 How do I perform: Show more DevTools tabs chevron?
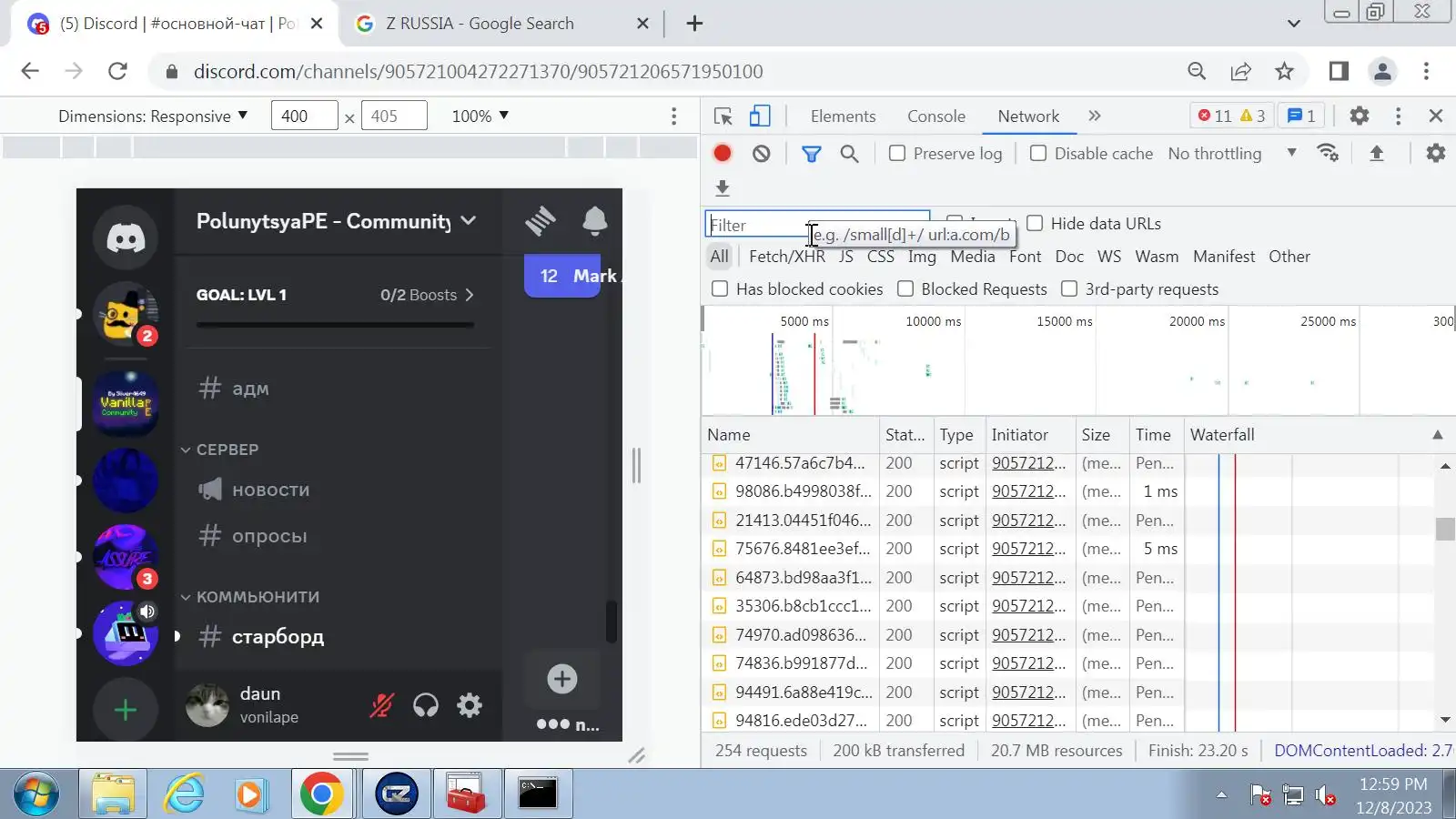pos(1095,116)
